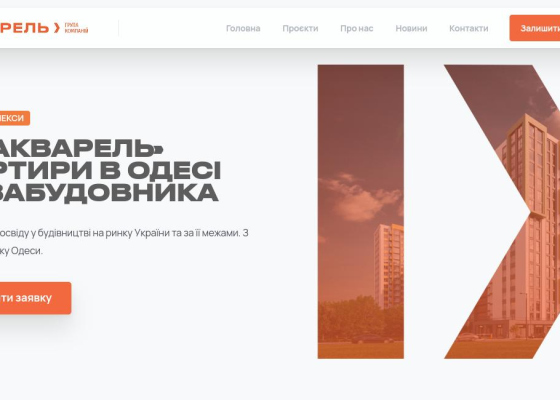Viewport: 560px width, 400px height.
Task: Select the 'АКВАРЕЛЬ' heading line
Action: pos(81,149)
